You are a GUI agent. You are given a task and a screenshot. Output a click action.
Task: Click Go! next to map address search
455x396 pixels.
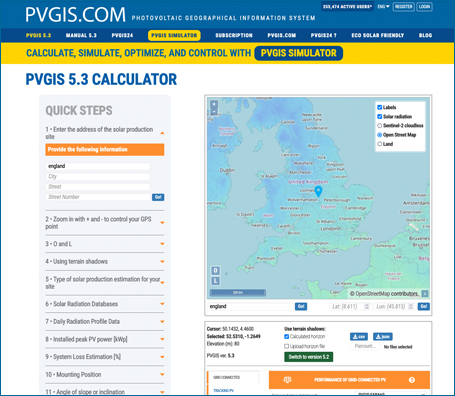[301, 306]
